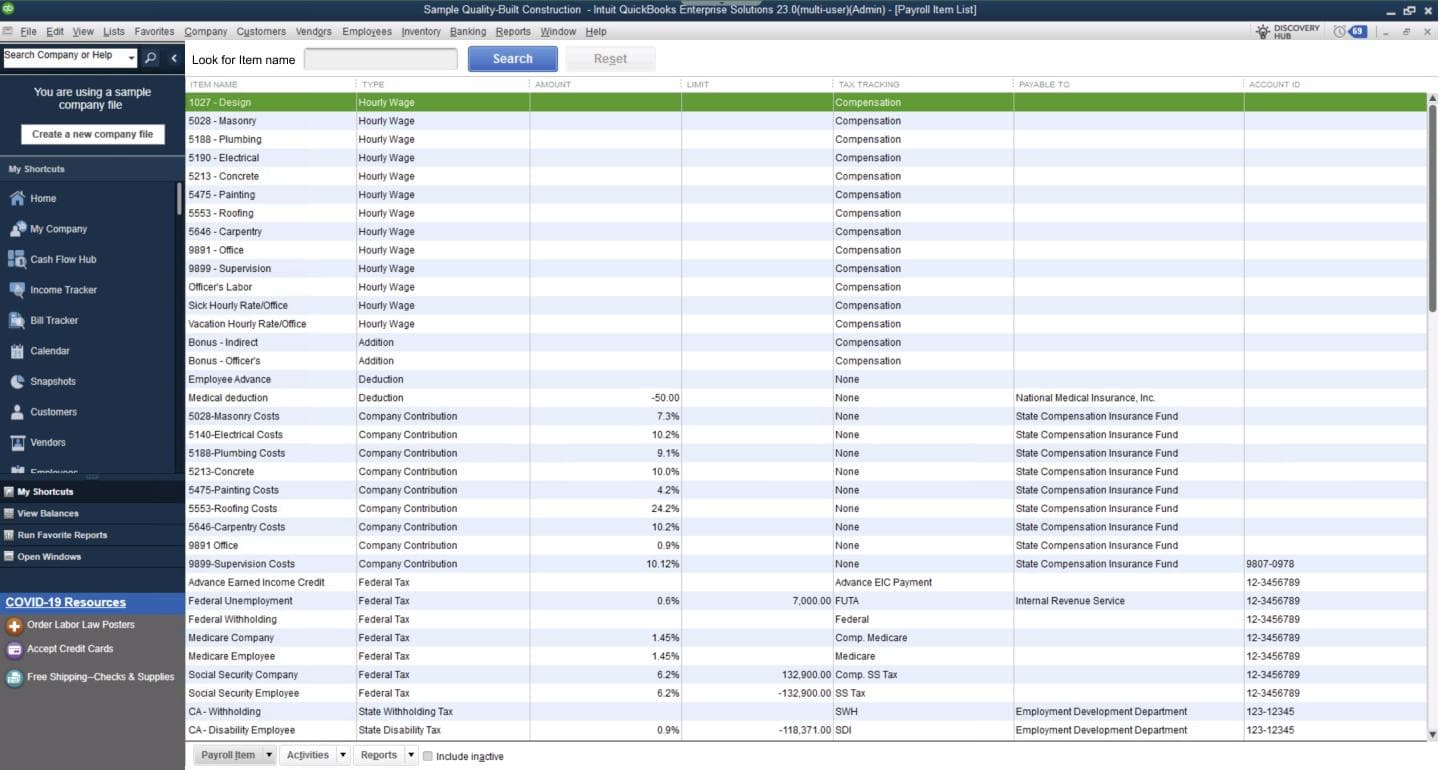
Task: Select the 5553-Roofing Costs row
Action: 806,509
